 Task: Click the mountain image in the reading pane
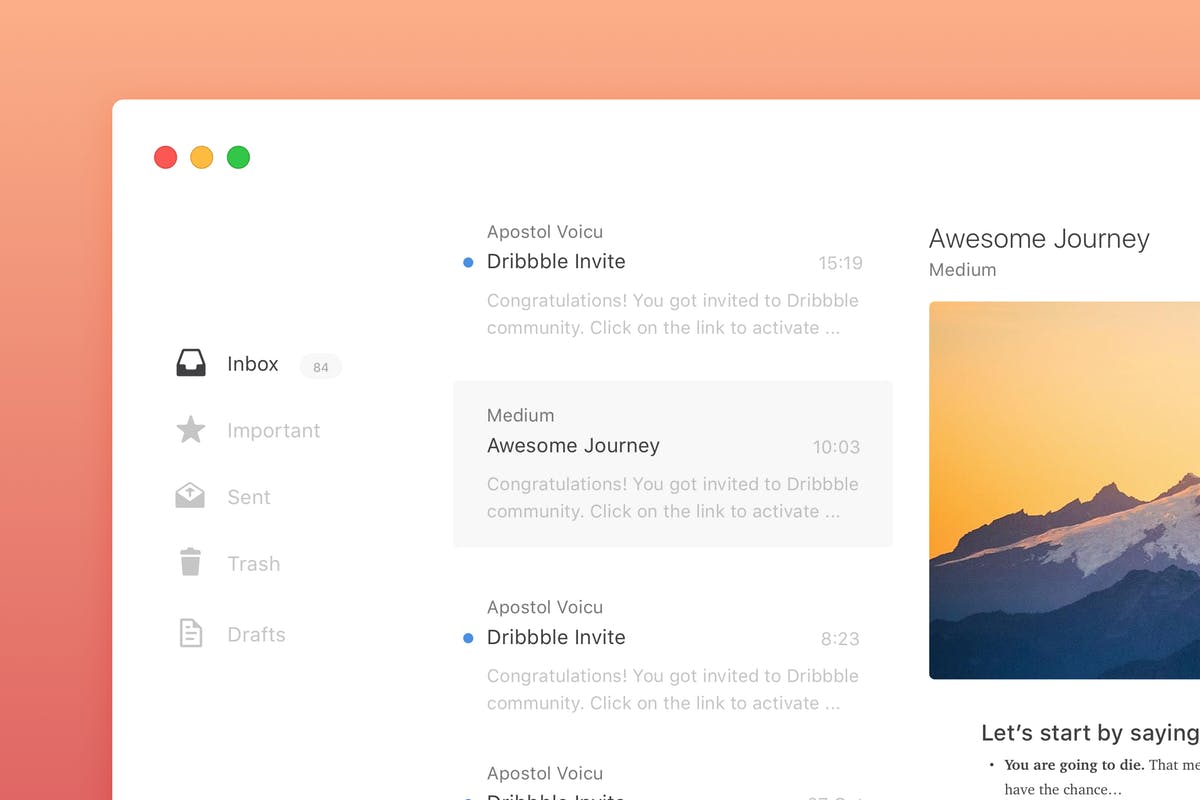[x=1064, y=490]
